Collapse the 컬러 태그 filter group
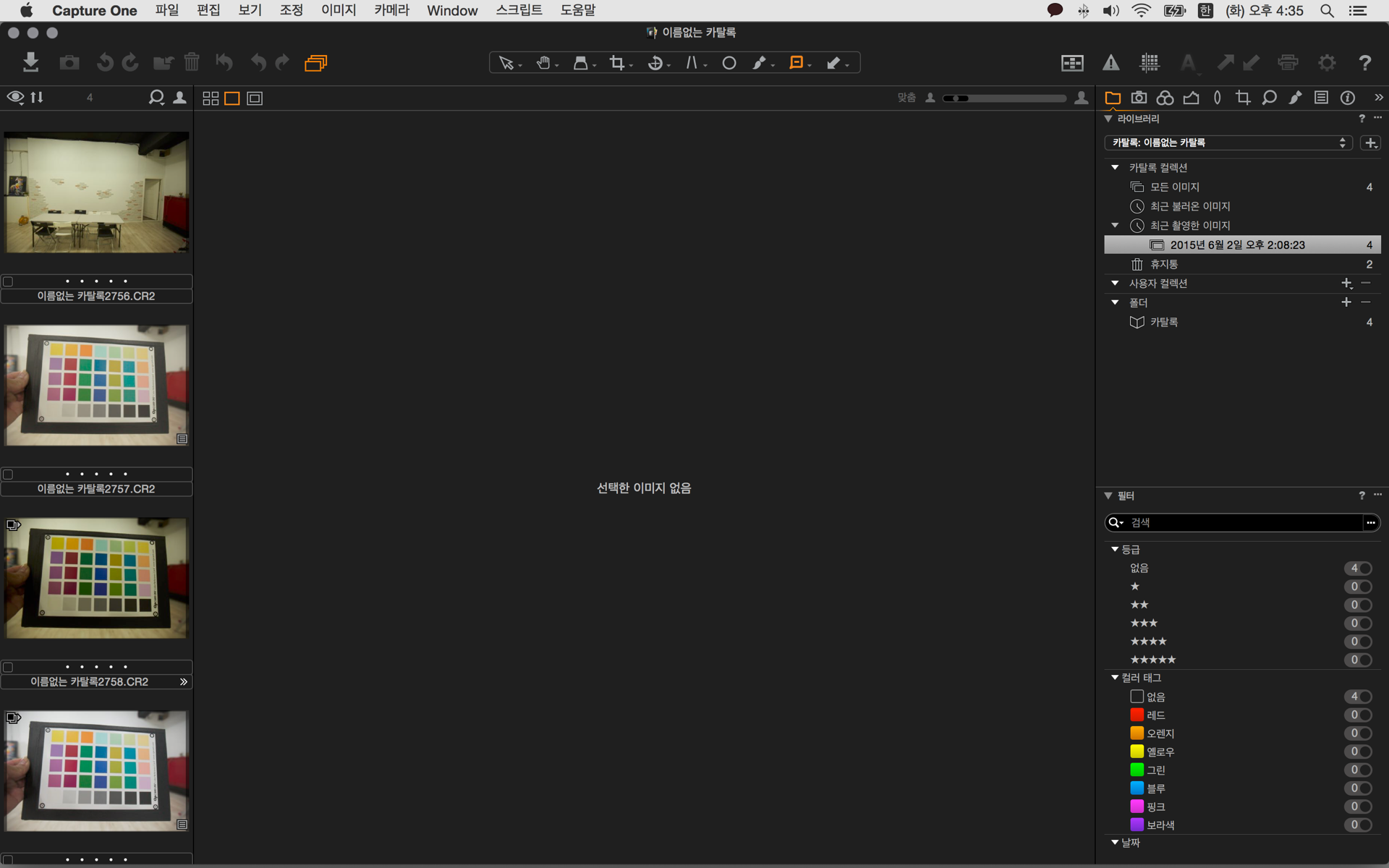The image size is (1389, 868). tap(1115, 678)
